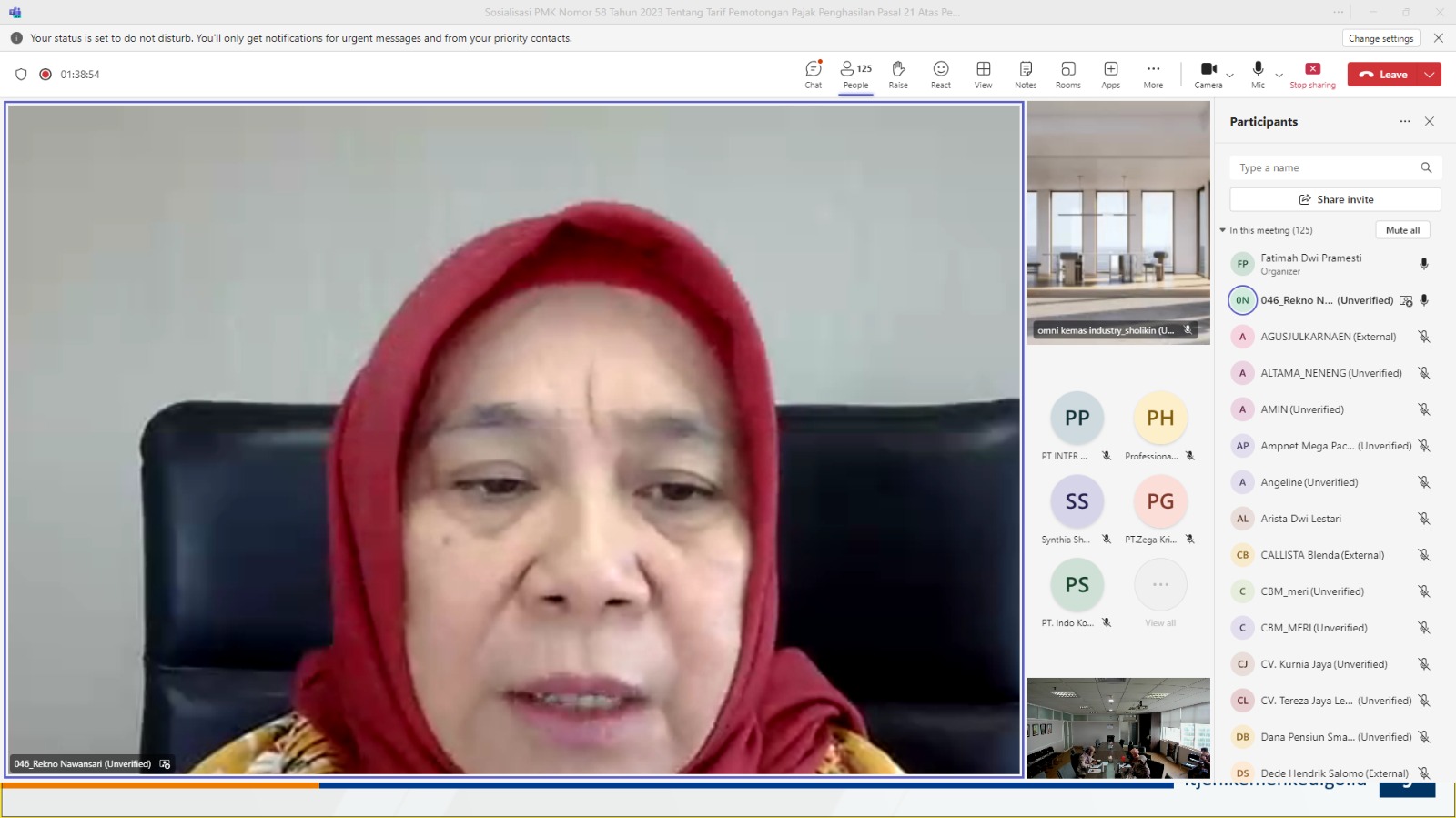The image size is (1456, 818).
Task: Collapse the 'In this meeting (125)' list
Action: (1223, 230)
